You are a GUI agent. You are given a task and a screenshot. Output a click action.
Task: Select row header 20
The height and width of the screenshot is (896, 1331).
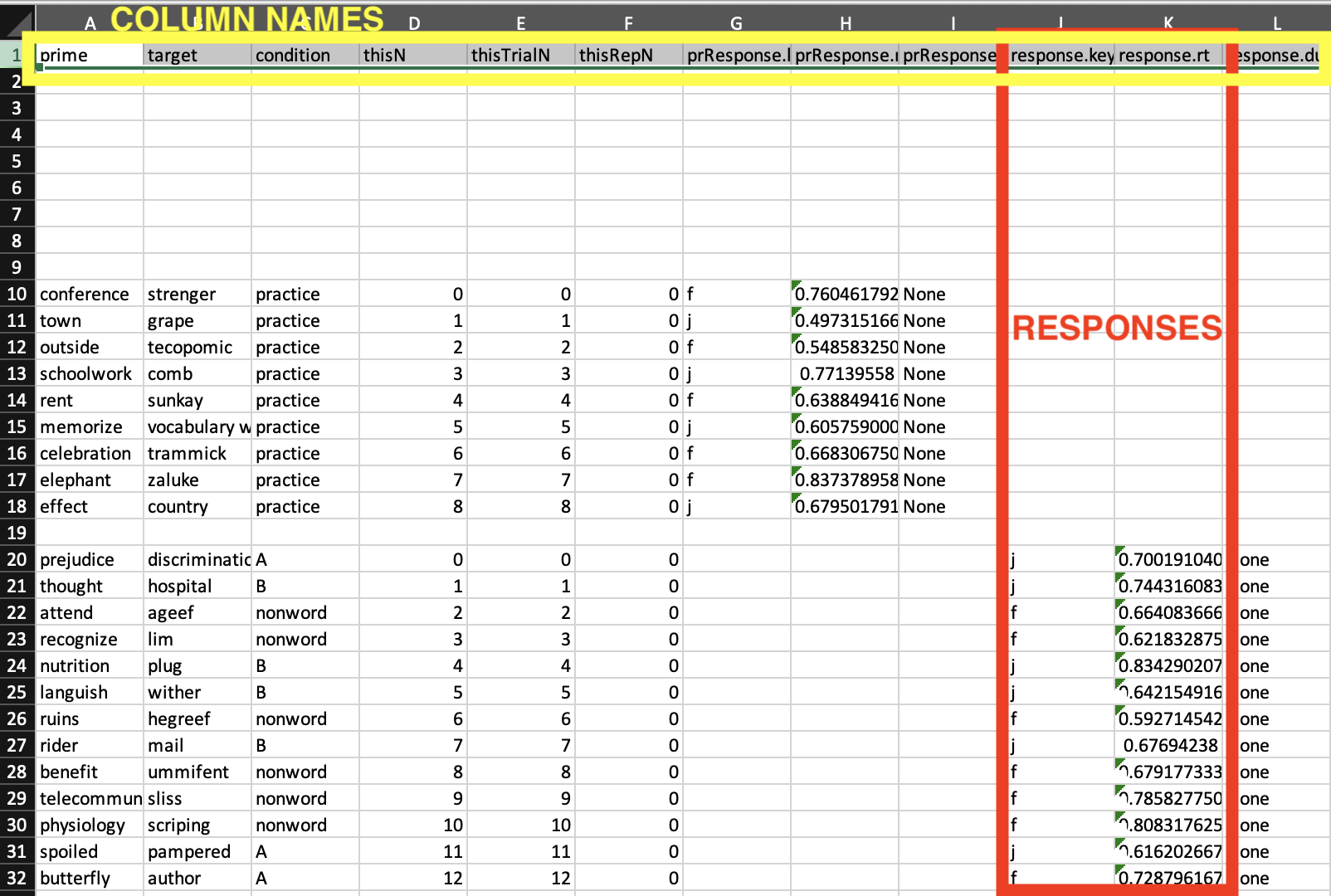tap(17, 559)
